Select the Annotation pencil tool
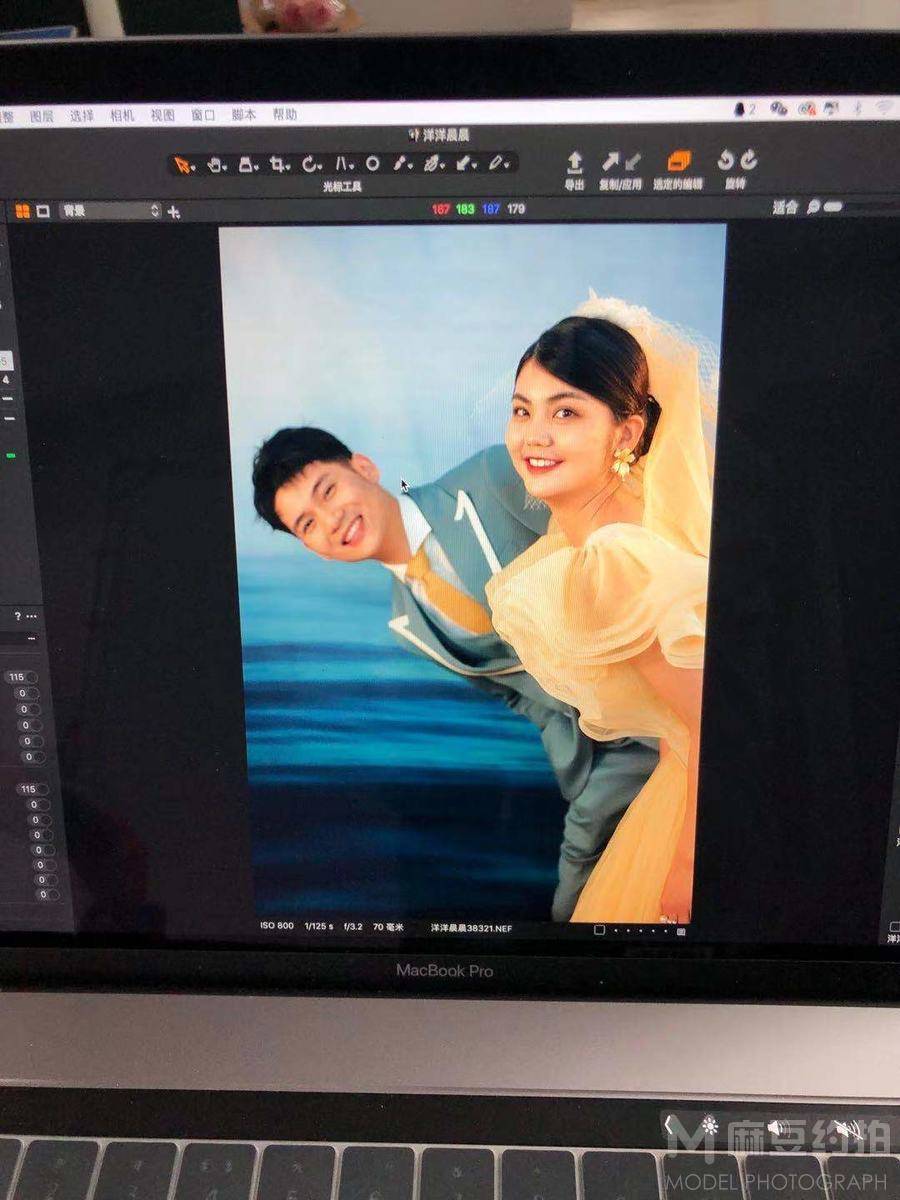Viewport: 900px width, 1200px height. [x=496, y=162]
